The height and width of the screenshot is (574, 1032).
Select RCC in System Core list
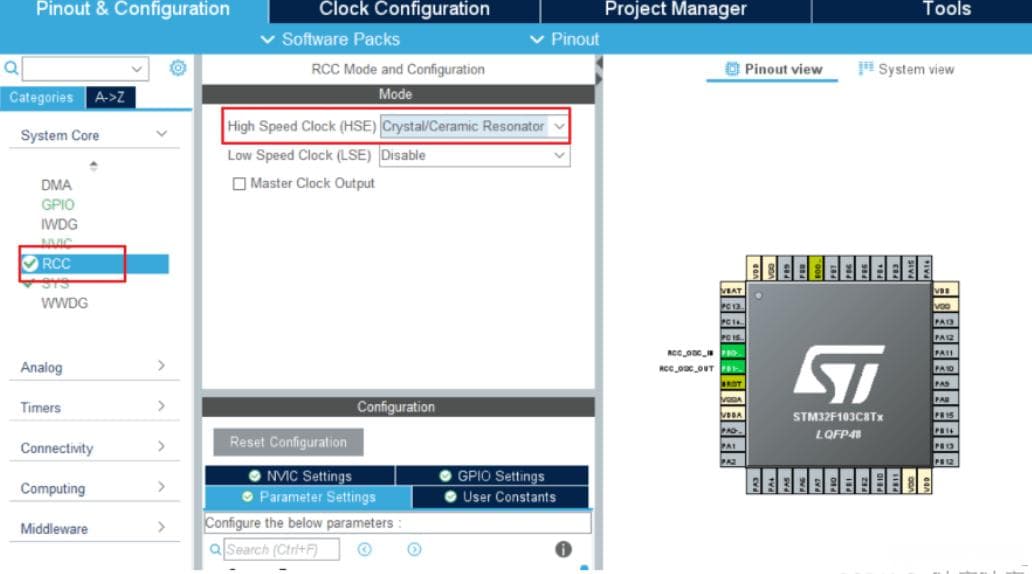[94, 264]
